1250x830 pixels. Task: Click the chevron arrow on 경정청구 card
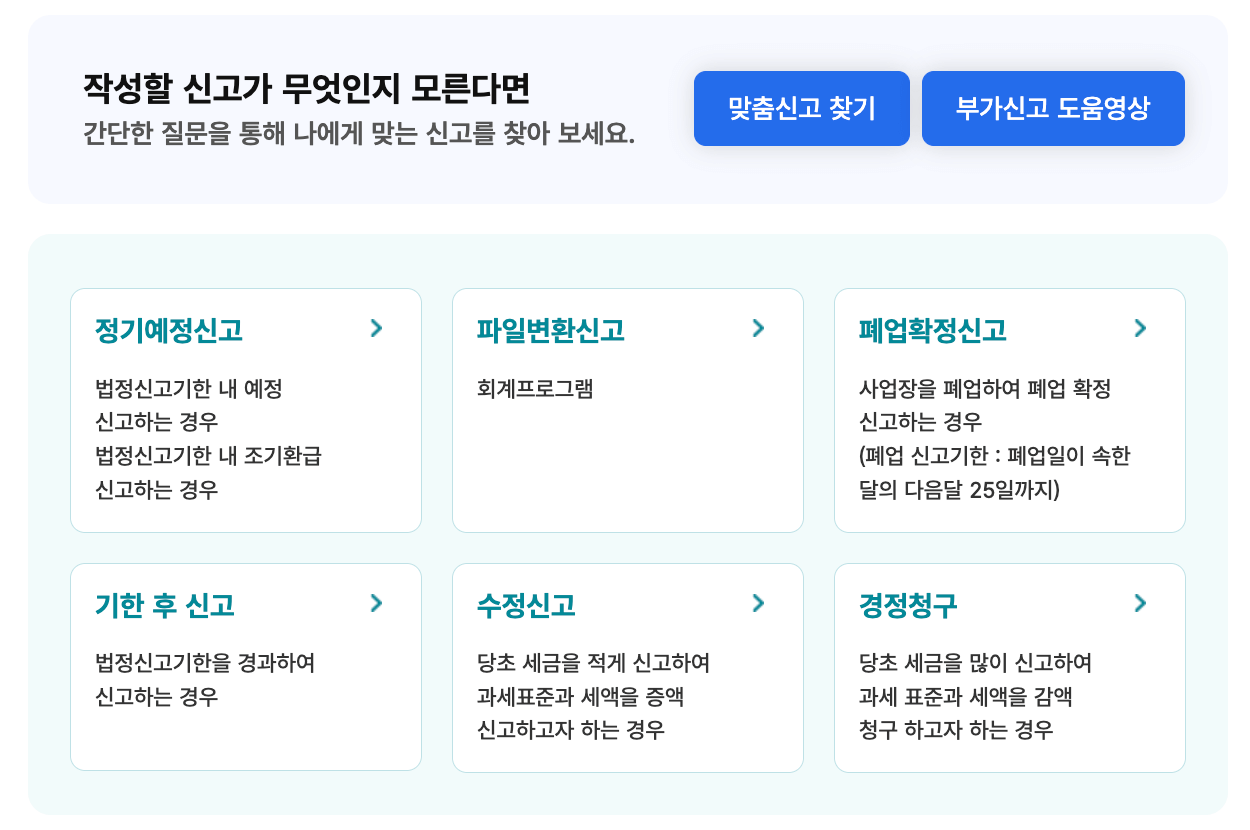[x=1140, y=603]
